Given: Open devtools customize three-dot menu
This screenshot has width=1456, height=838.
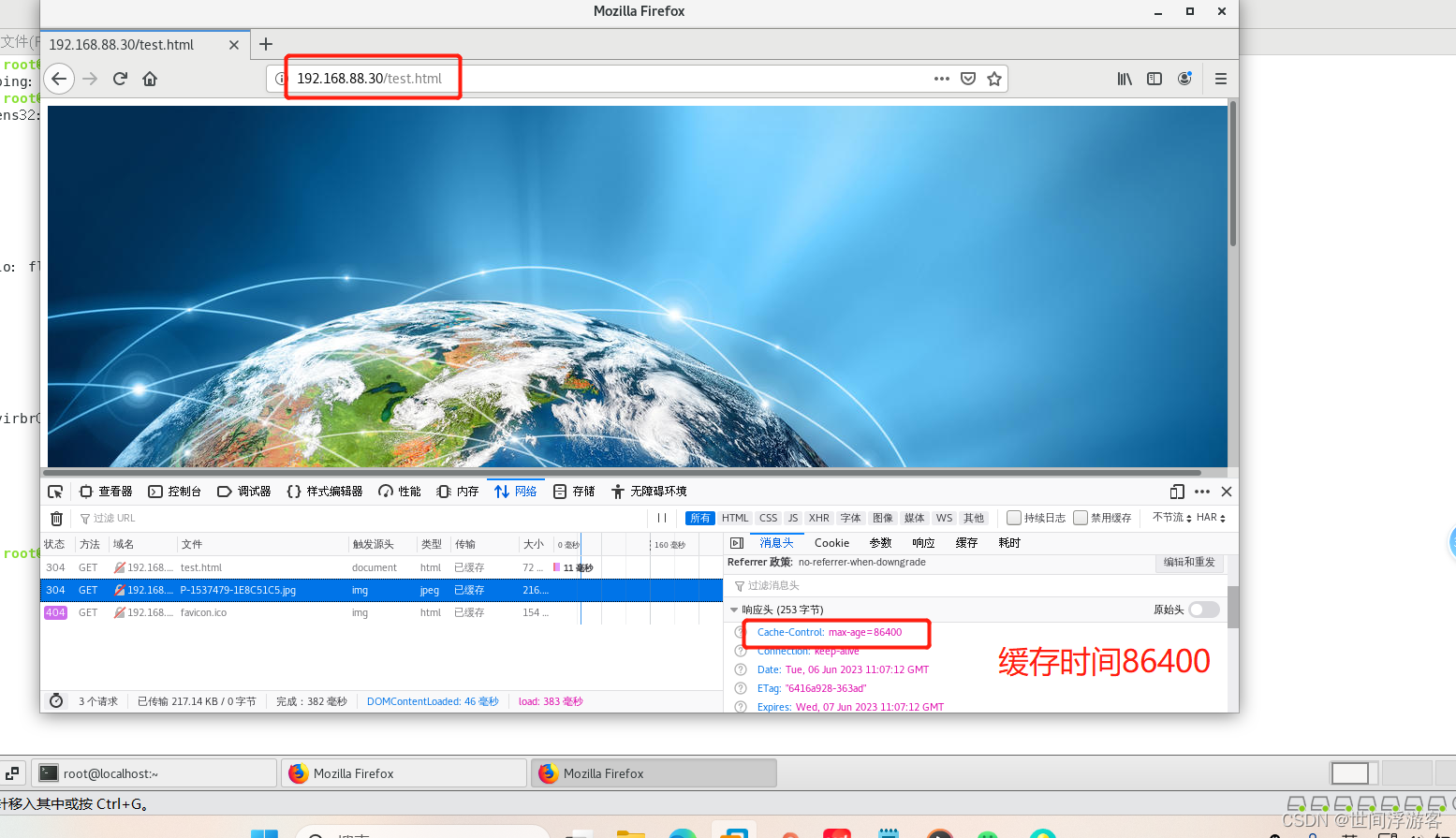Looking at the screenshot, I should click(x=1202, y=492).
